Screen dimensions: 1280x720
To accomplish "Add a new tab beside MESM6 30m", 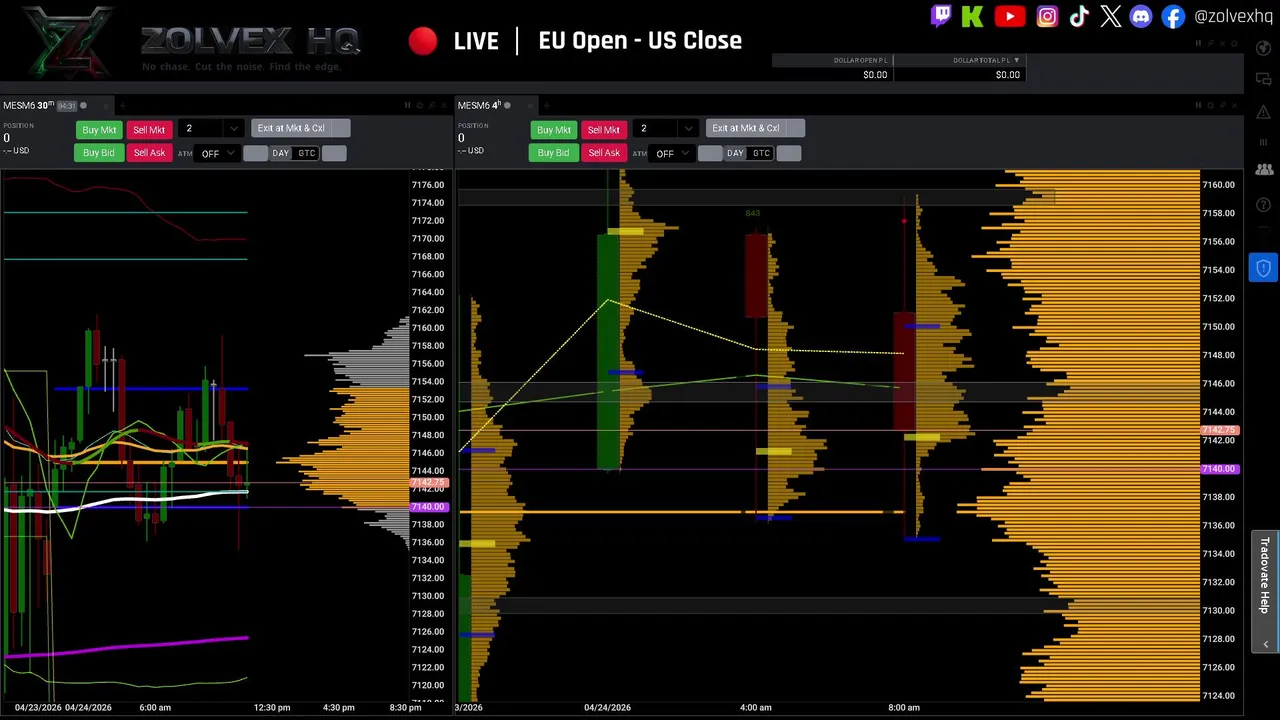I will [x=122, y=106].
